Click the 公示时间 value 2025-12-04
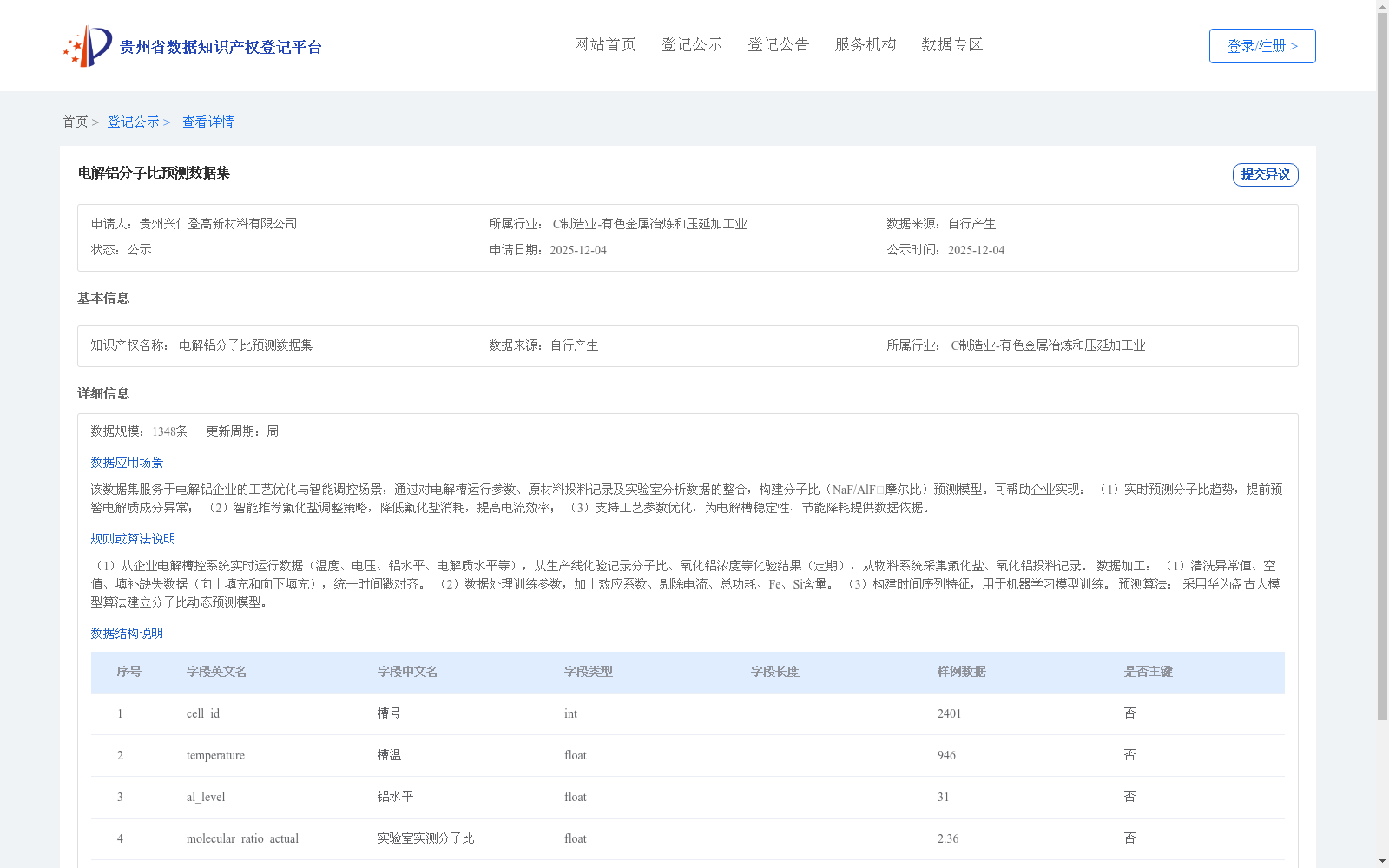The width and height of the screenshot is (1389, 868). pos(976,250)
